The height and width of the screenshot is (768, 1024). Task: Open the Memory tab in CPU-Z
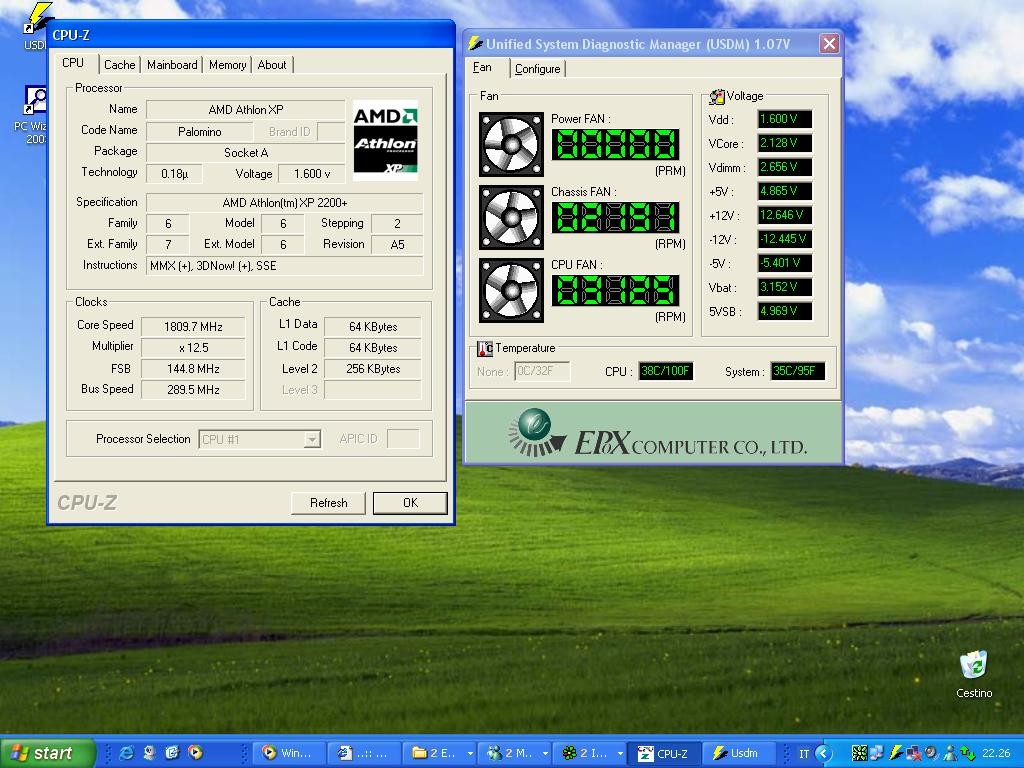point(227,65)
